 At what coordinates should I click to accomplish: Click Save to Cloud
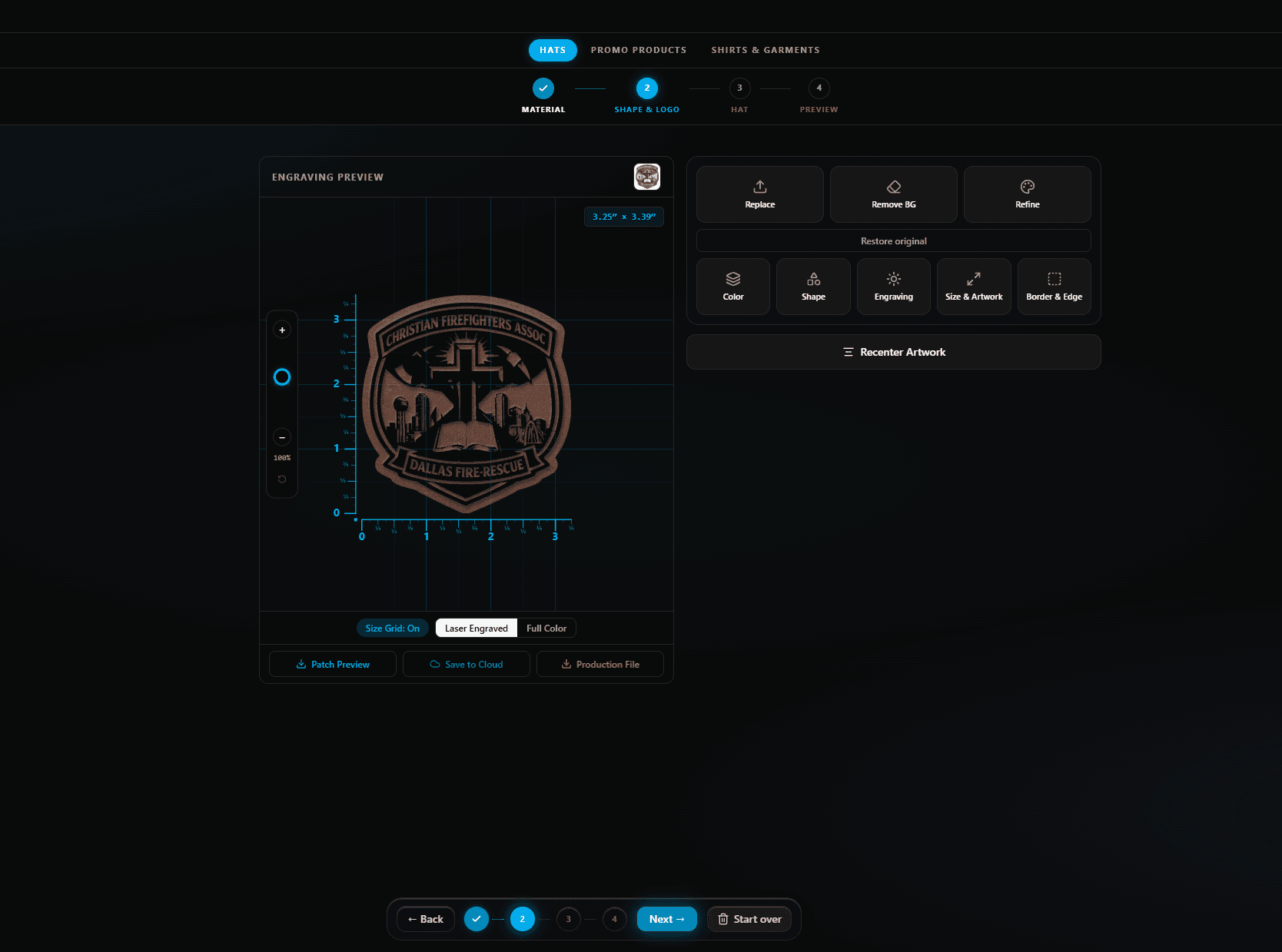pos(467,664)
